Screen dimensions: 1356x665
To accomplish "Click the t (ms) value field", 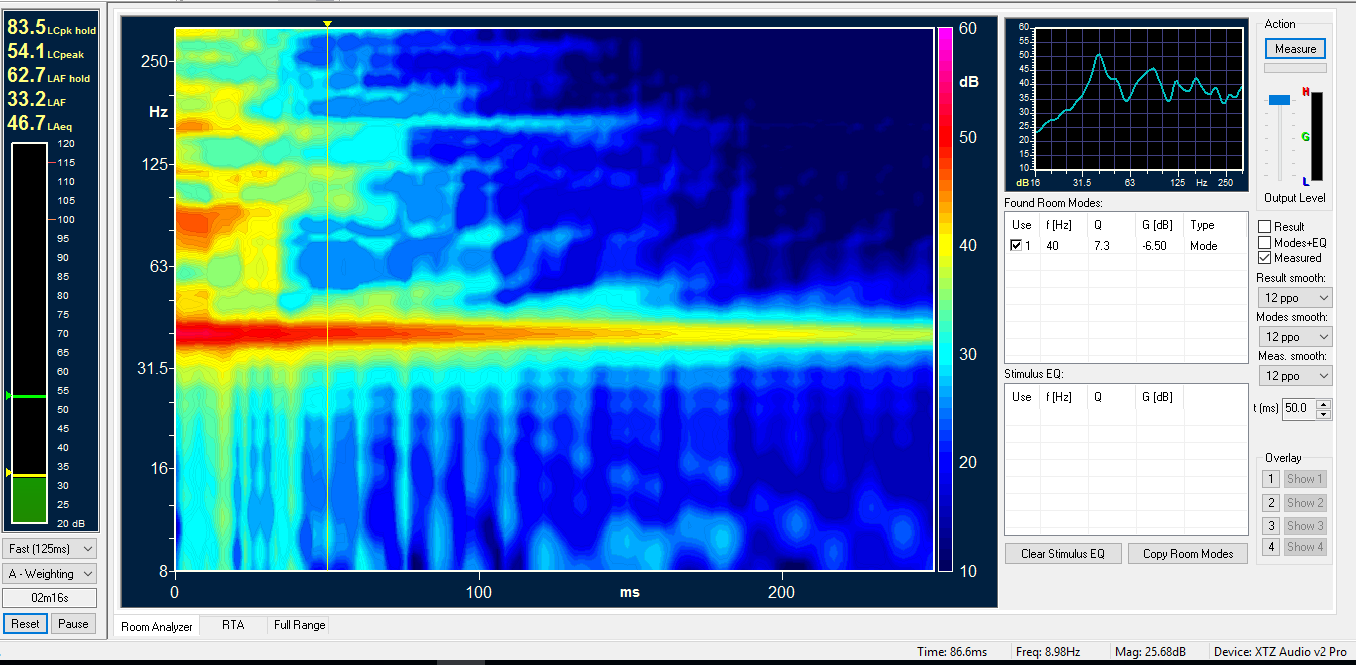I will [x=1299, y=408].
